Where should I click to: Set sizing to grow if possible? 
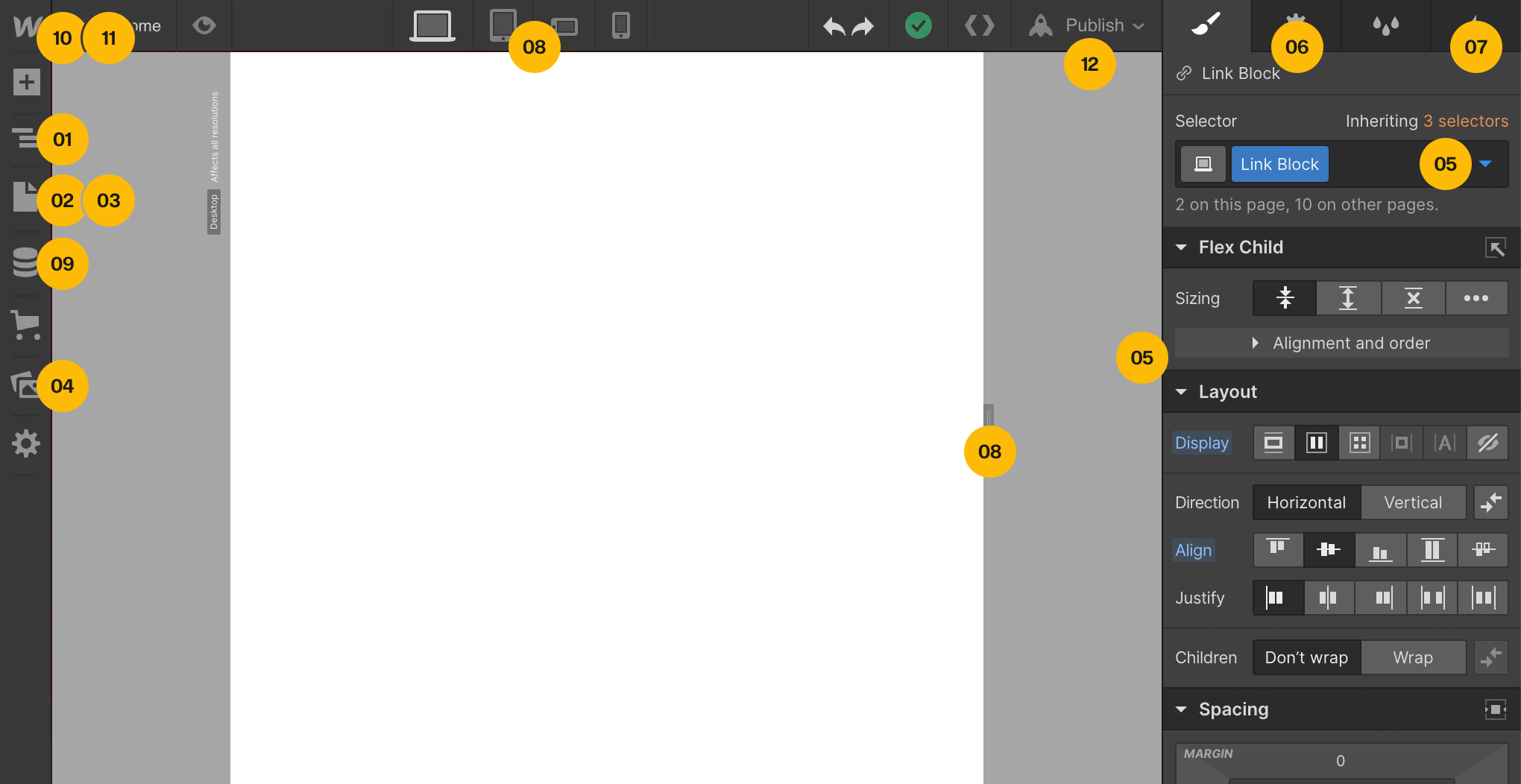(1348, 298)
